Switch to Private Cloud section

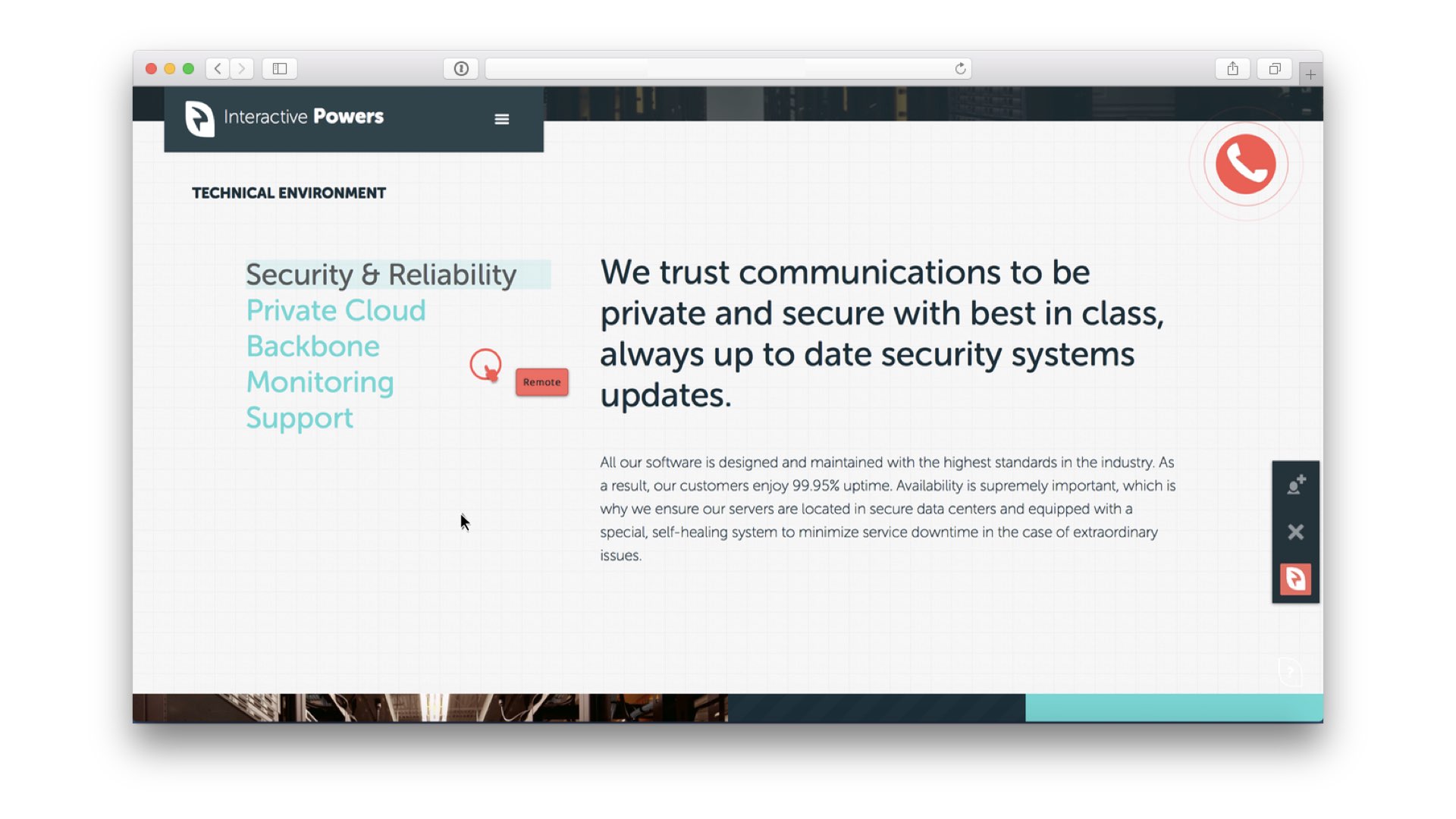tap(336, 311)
